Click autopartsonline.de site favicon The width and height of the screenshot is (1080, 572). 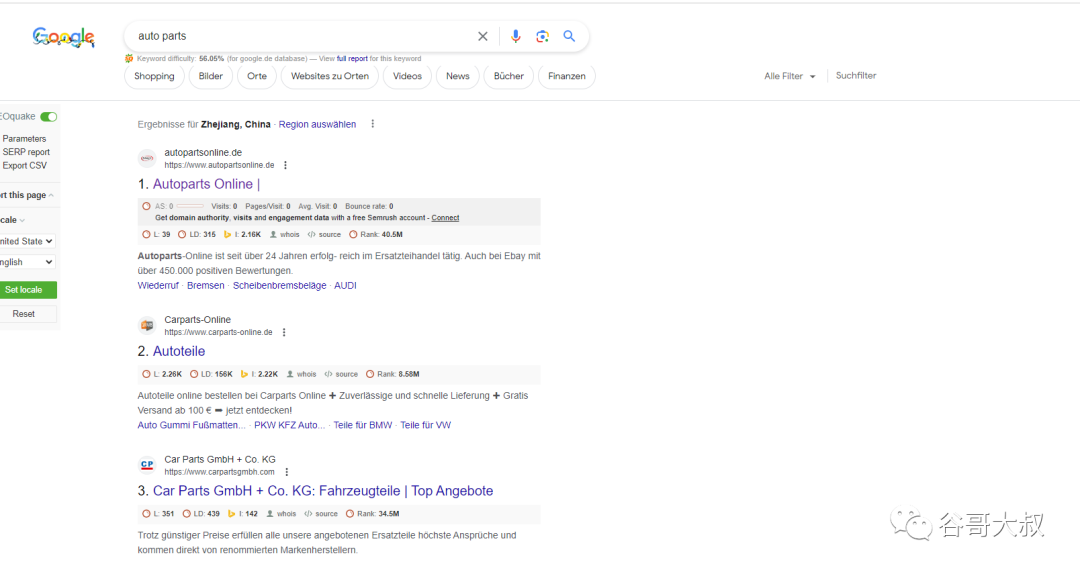[147, 159]
